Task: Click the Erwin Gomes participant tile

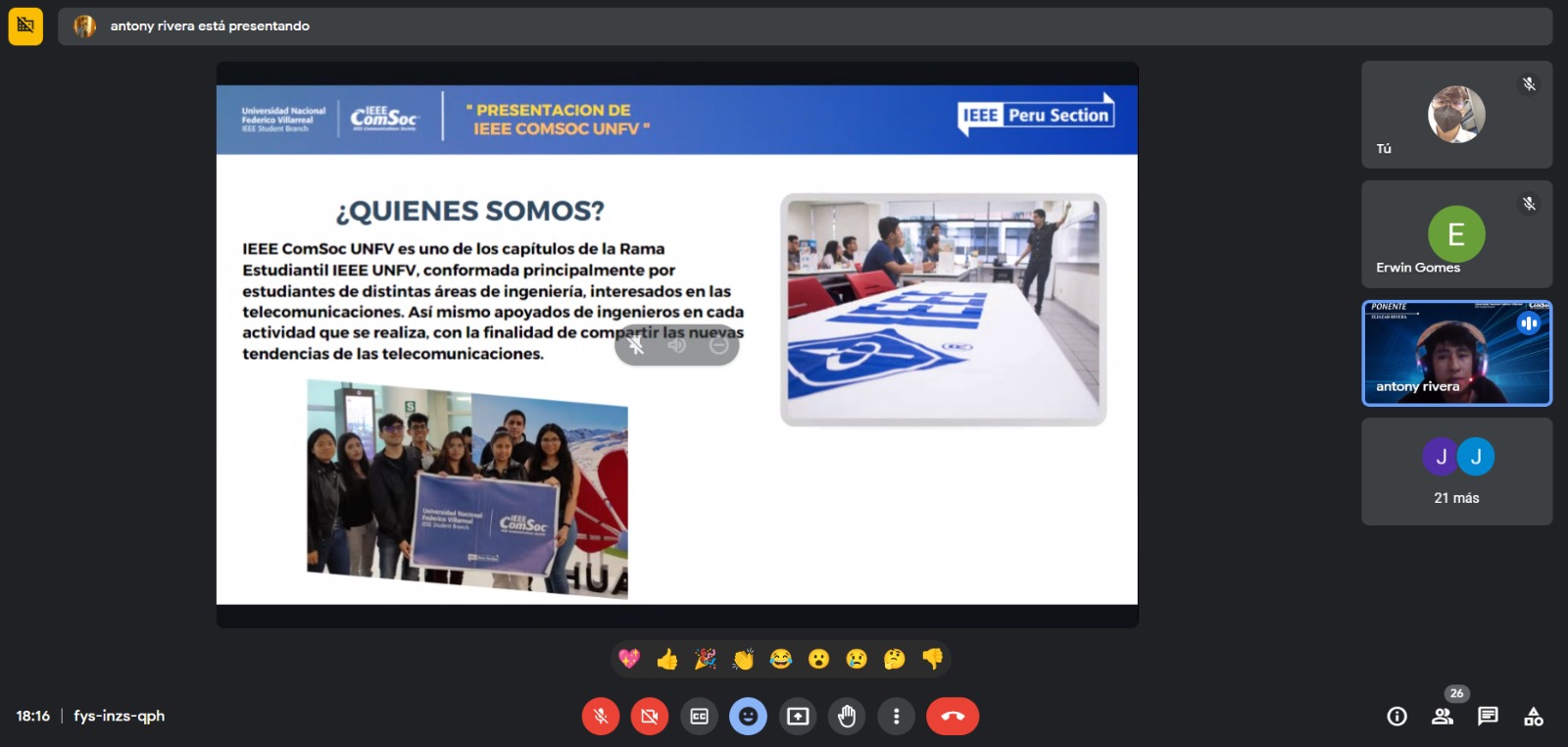Action: (1456, 234)
